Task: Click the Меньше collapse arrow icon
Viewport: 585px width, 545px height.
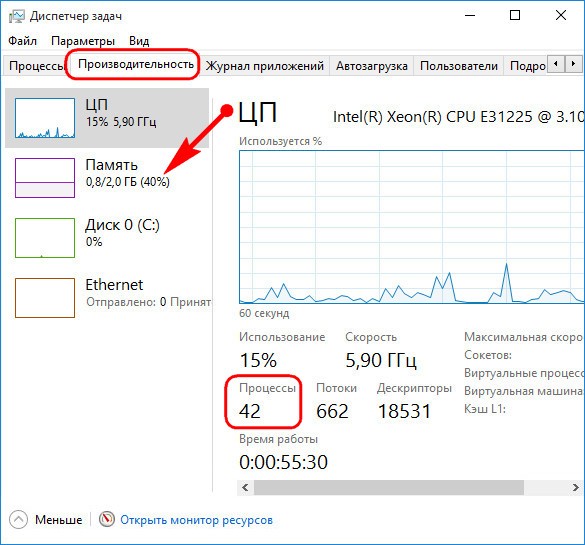Action: [18, 519]
